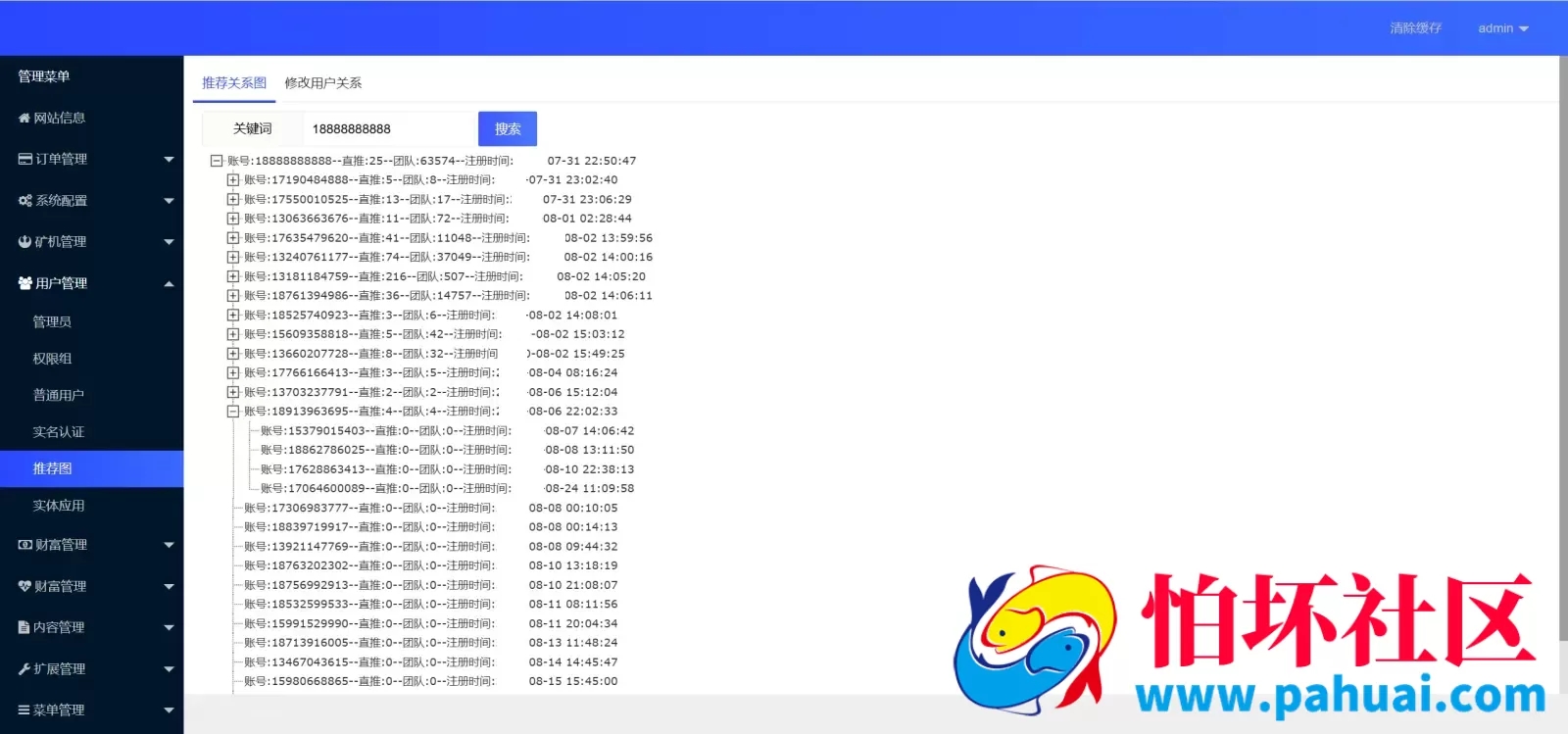This screenshot has width=1568, height=734.
Task: Expand the 订单管理 menu arrow
Action: 169,159
